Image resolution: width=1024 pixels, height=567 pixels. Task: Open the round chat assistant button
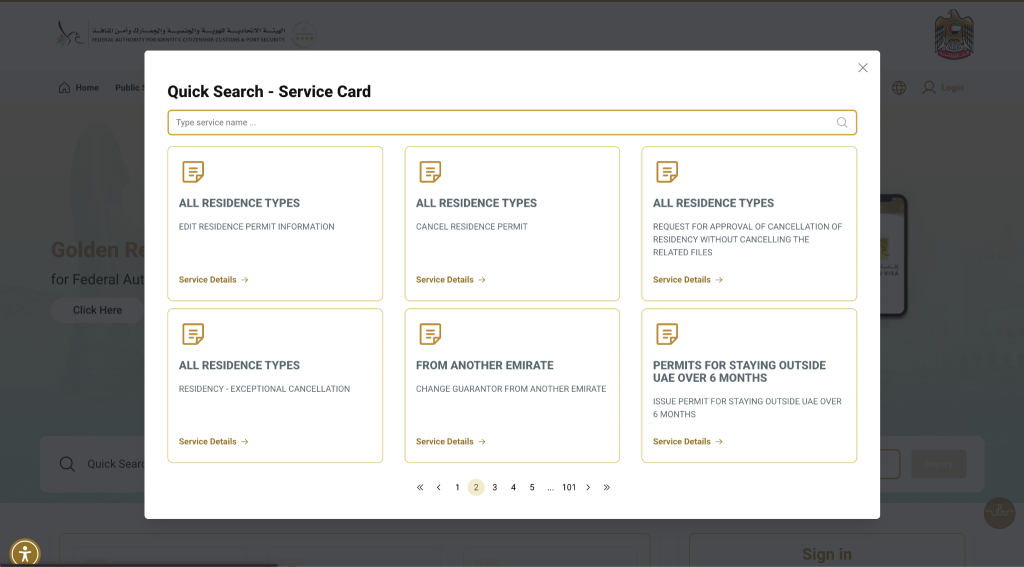click(x=999, y=513)
